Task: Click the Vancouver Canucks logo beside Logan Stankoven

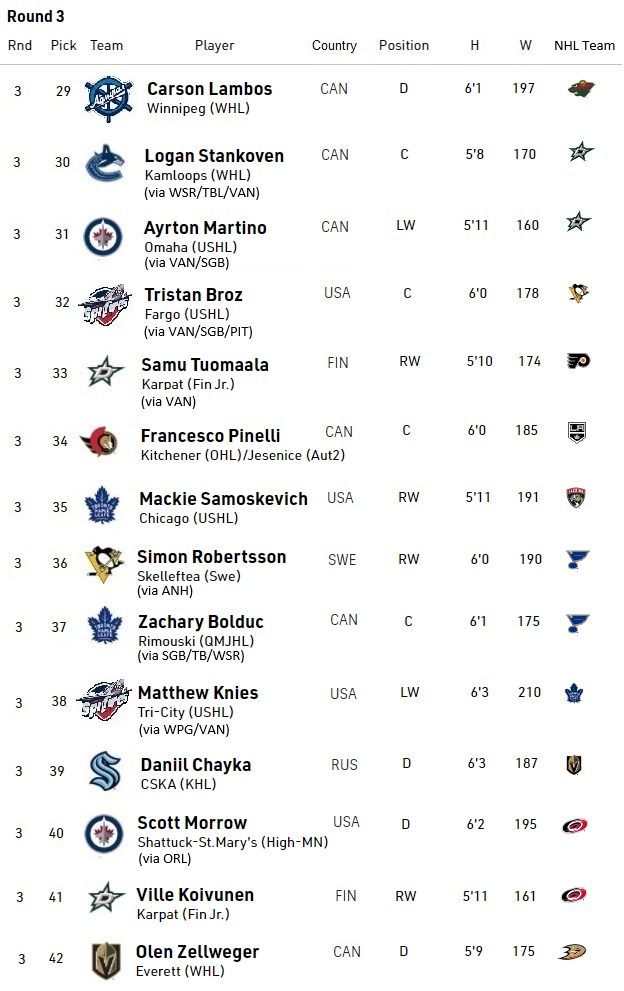Action: (105, 164)
